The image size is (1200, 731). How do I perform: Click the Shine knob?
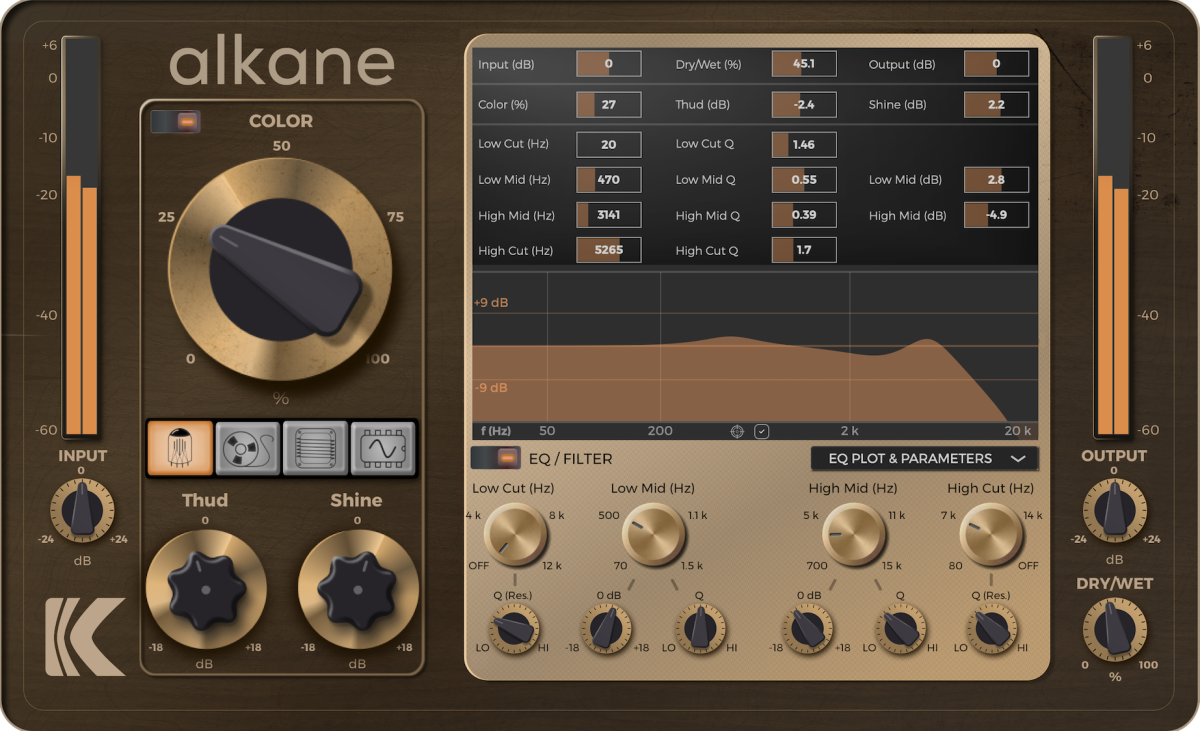pyautogui.click(x=358, y=590)
